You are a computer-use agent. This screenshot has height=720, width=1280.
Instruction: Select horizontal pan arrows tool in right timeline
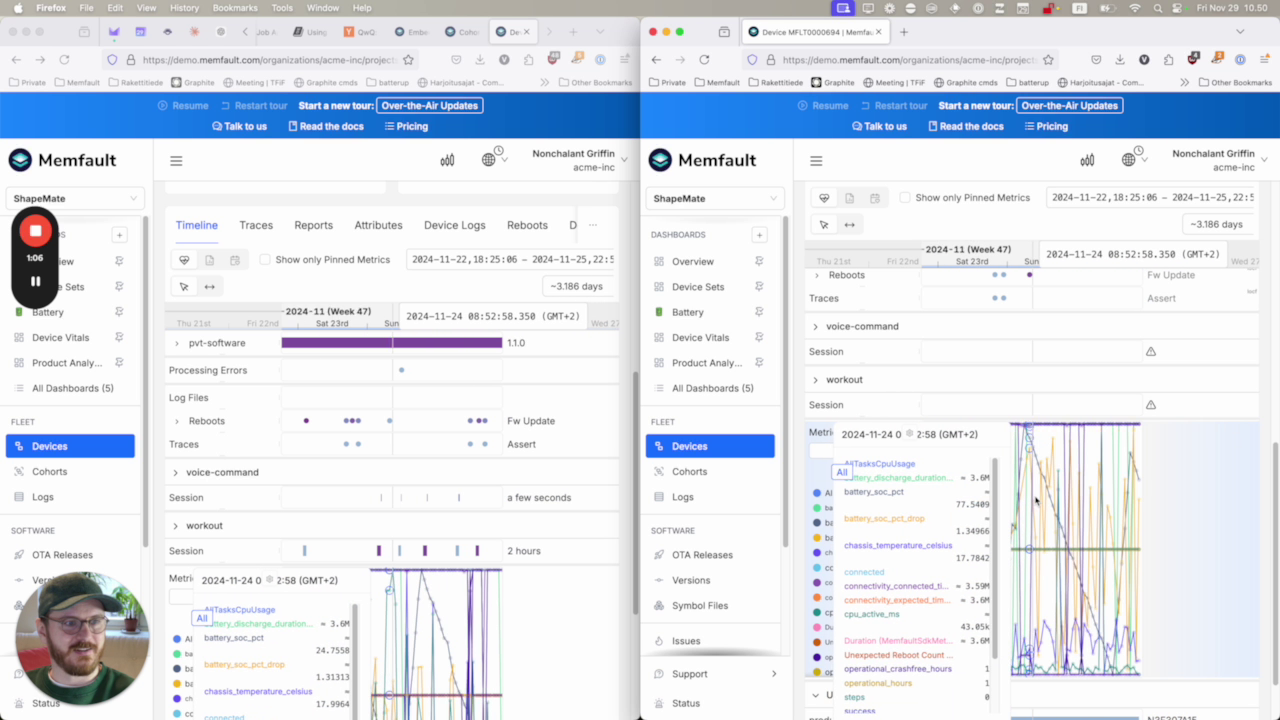click(x=849, y=225)
